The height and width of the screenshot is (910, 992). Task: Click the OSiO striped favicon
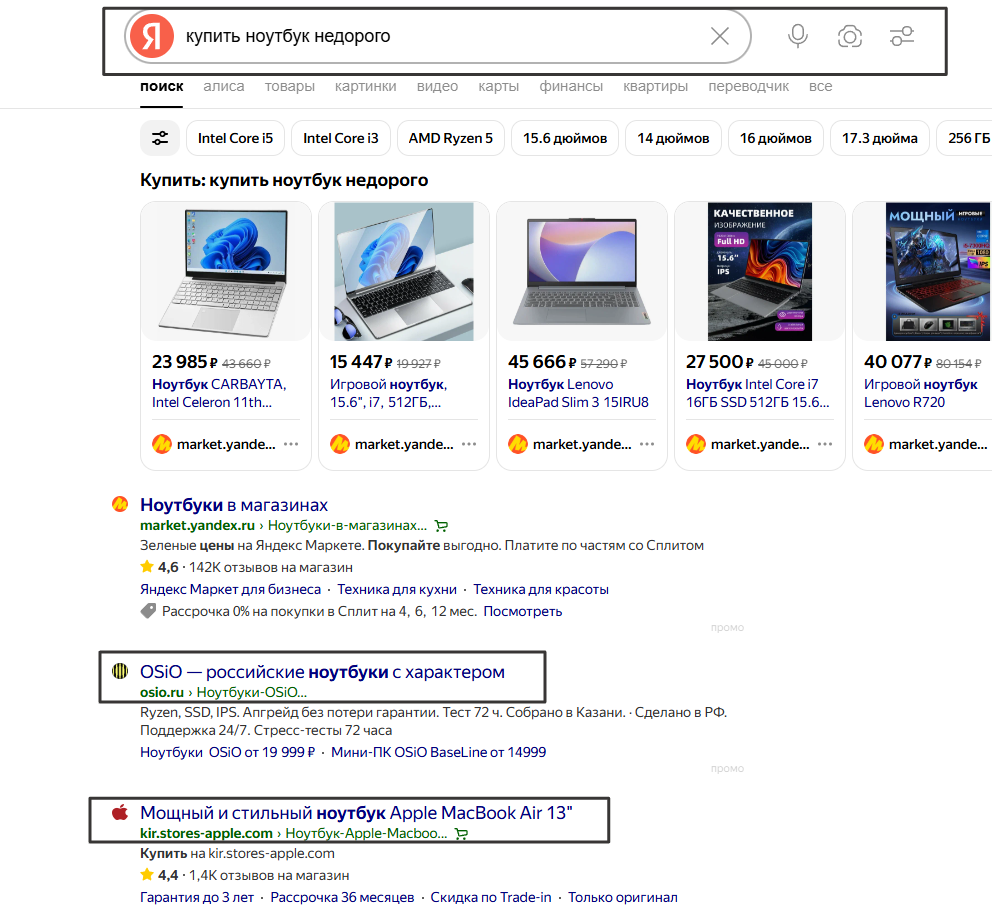coord(120,671)
